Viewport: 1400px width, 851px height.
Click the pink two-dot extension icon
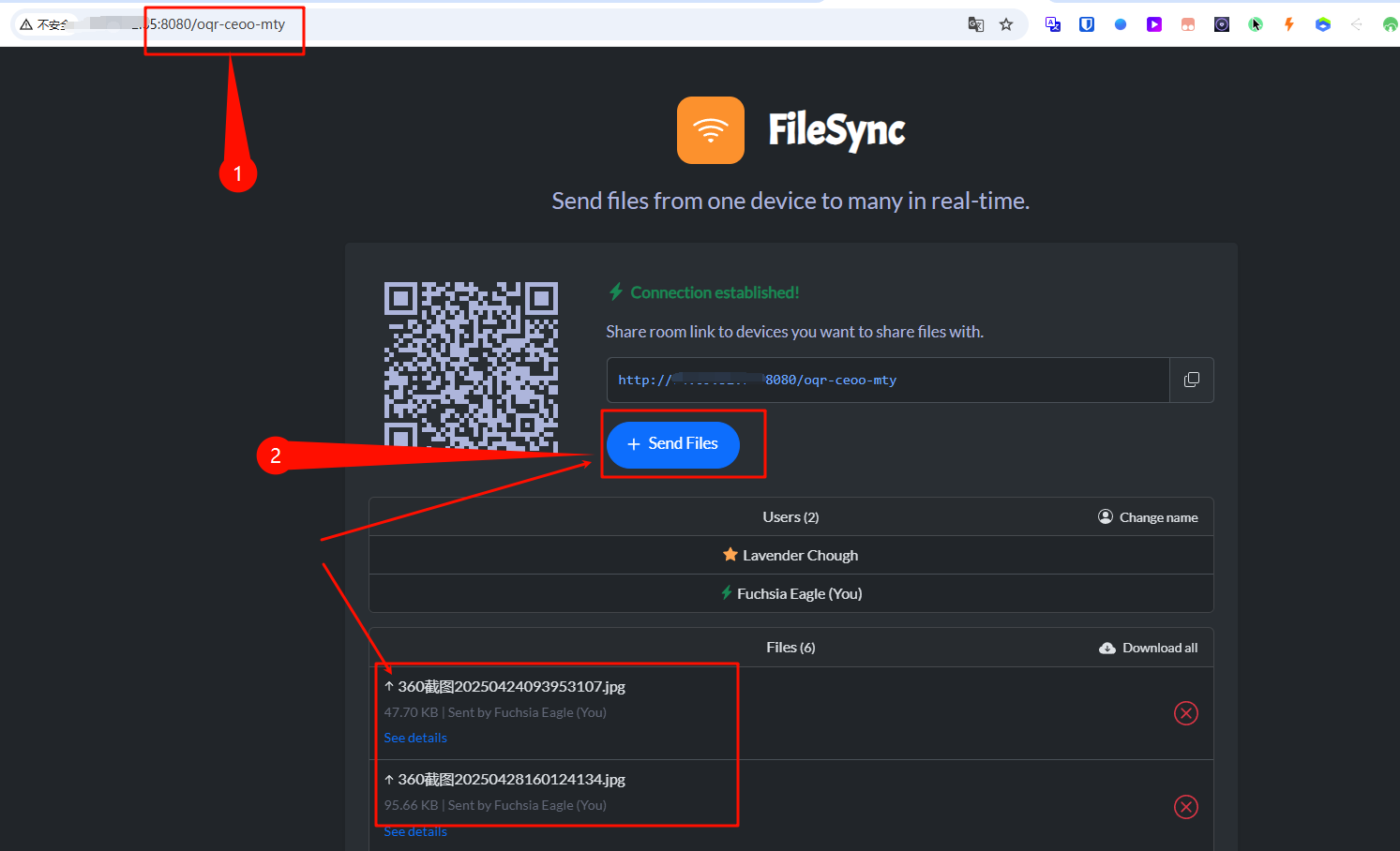tap(1188, 24)
